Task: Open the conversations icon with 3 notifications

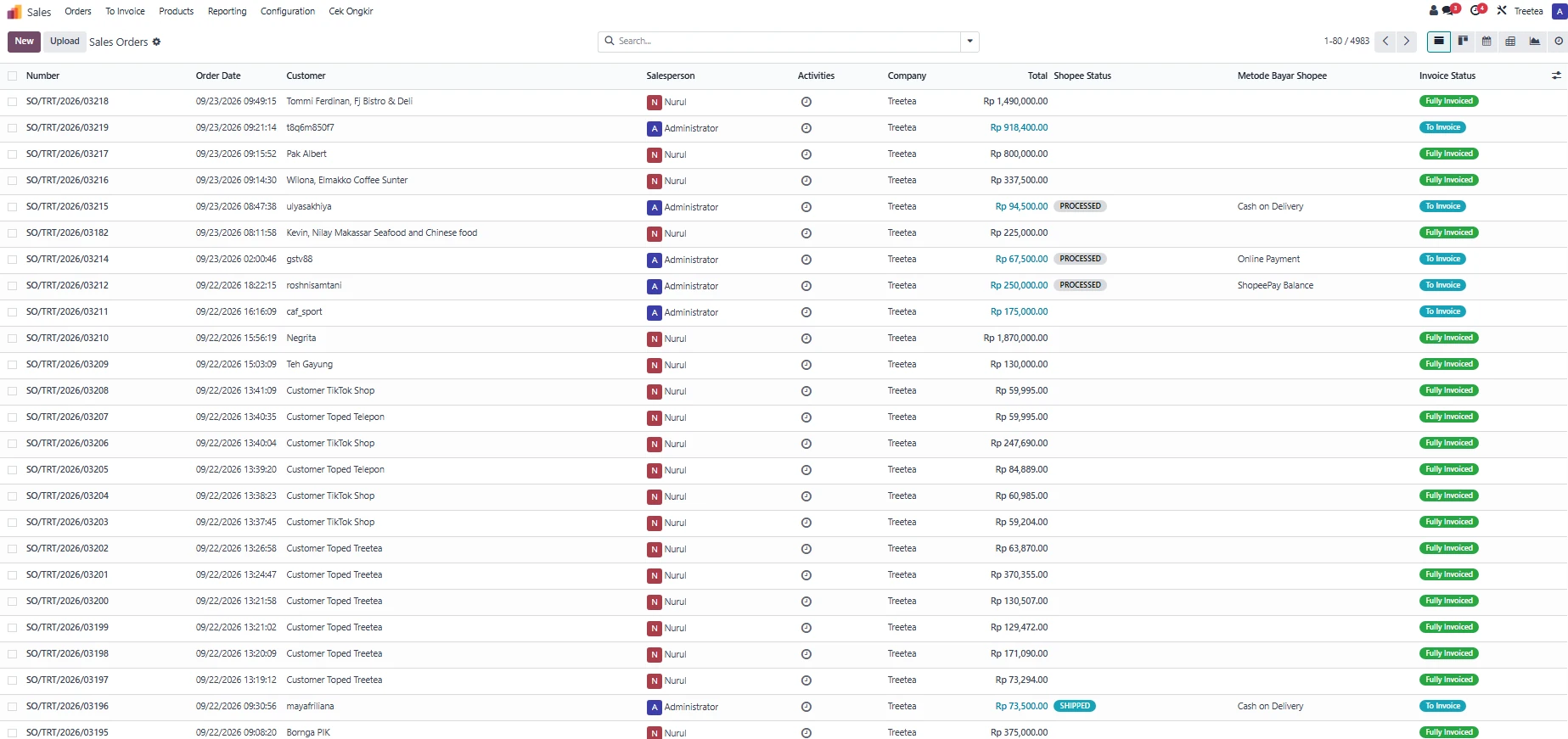Action: coord(1450,10)
